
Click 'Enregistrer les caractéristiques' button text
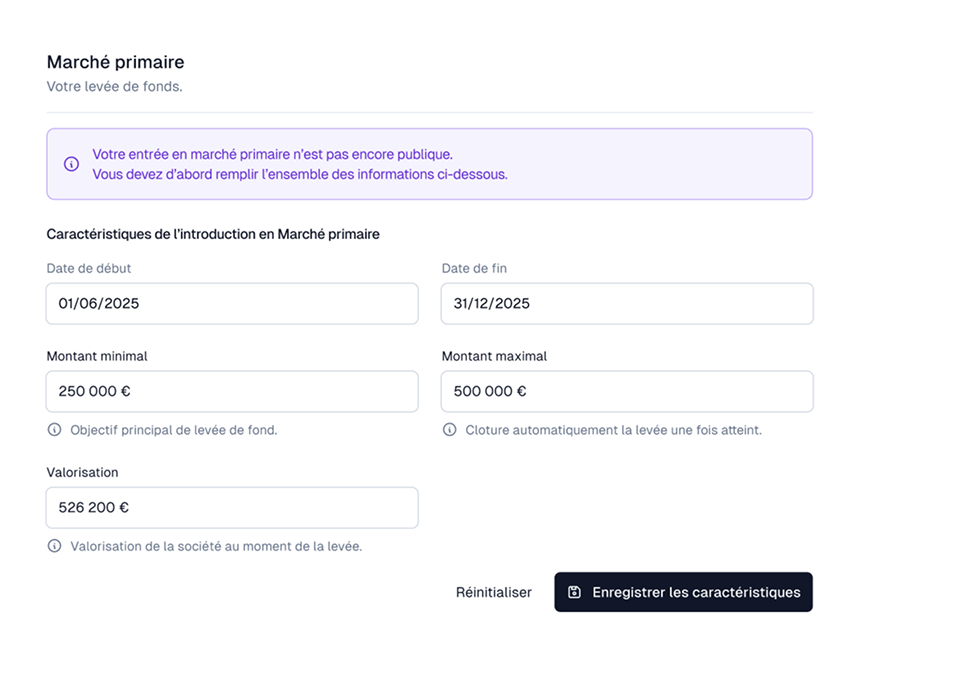[696, 592]
